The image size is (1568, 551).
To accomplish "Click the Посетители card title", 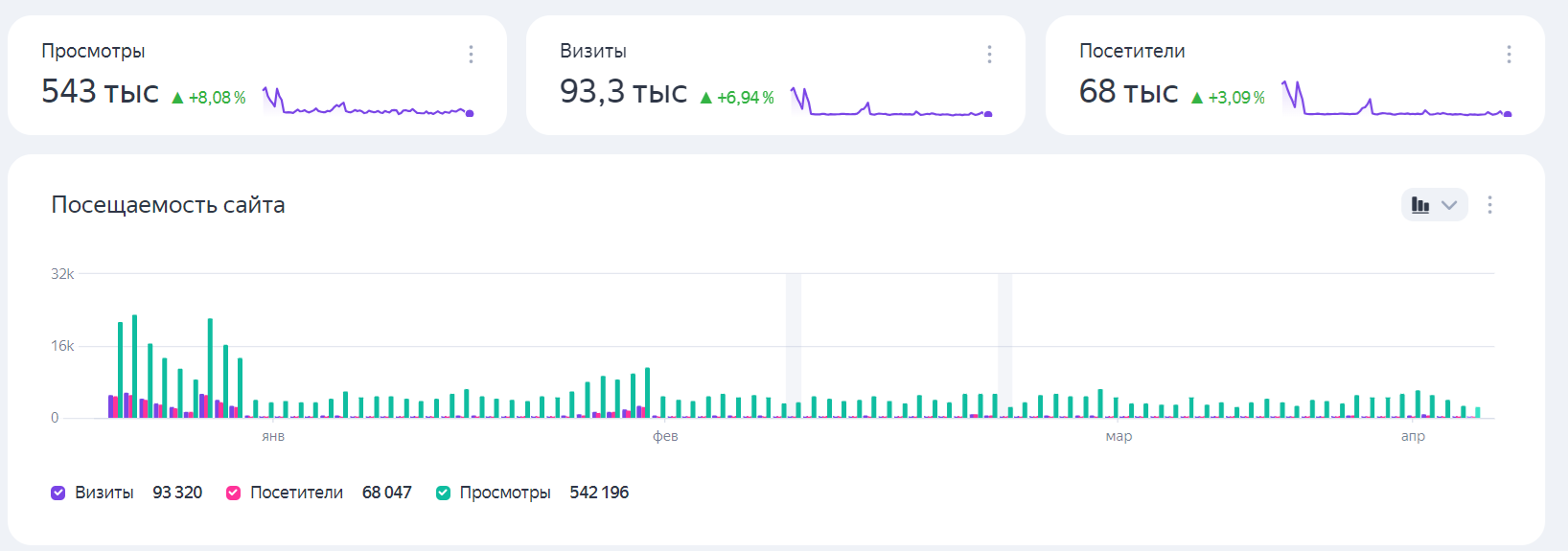I will (x=1132, y=51).
